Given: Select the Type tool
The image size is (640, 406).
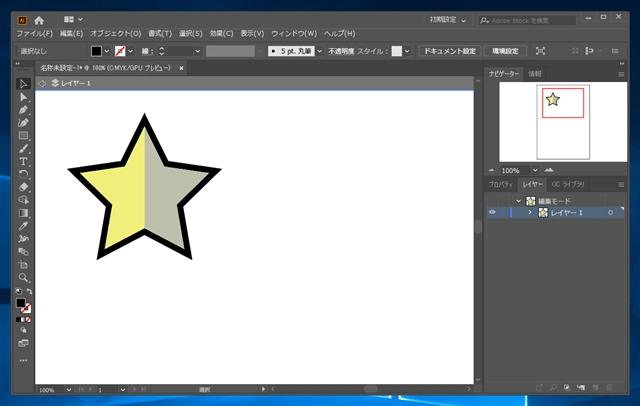Looking at the screenshot, I should (23, 161).
